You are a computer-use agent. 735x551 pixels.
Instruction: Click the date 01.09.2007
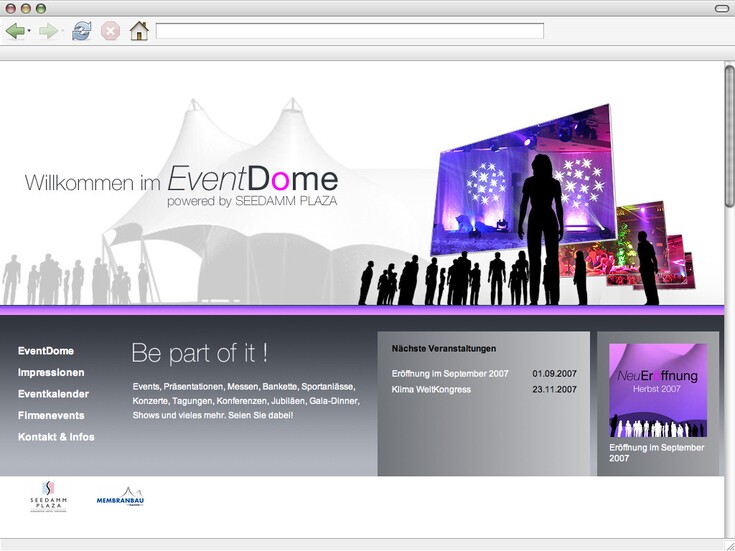[x=555, y=374]
